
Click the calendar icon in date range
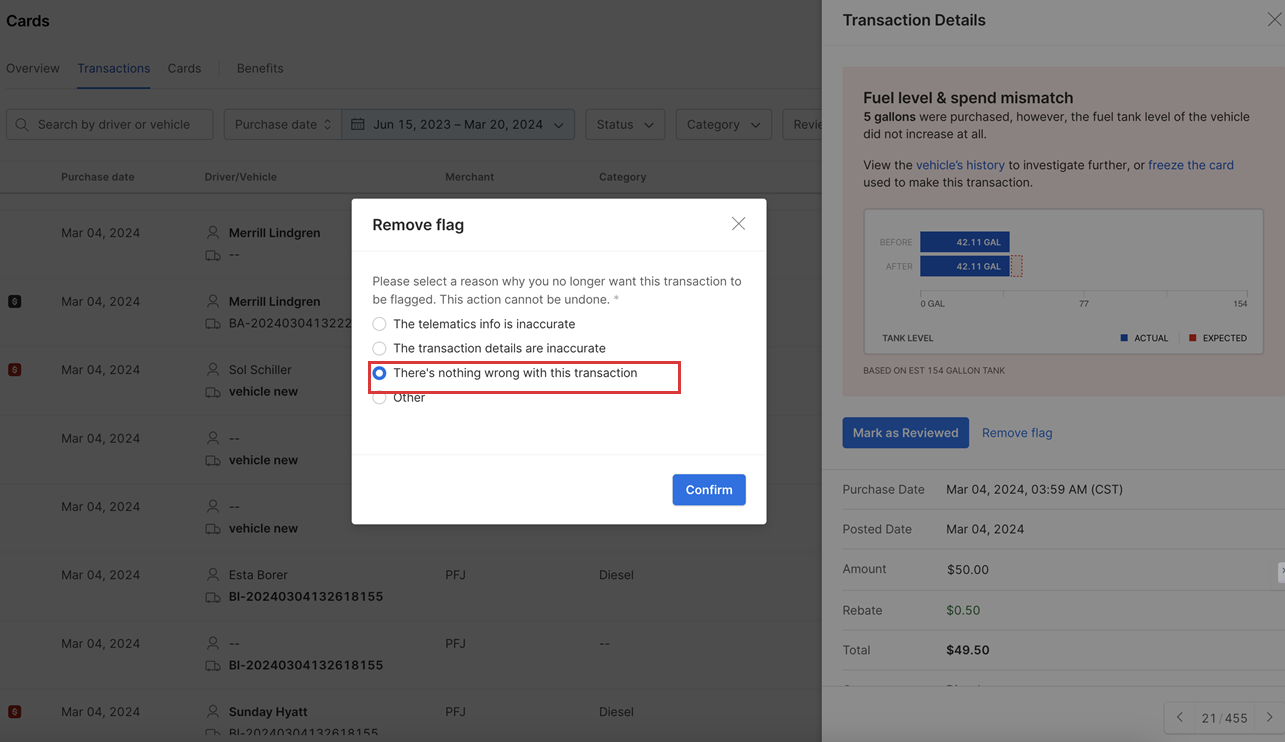click(358, 125)
